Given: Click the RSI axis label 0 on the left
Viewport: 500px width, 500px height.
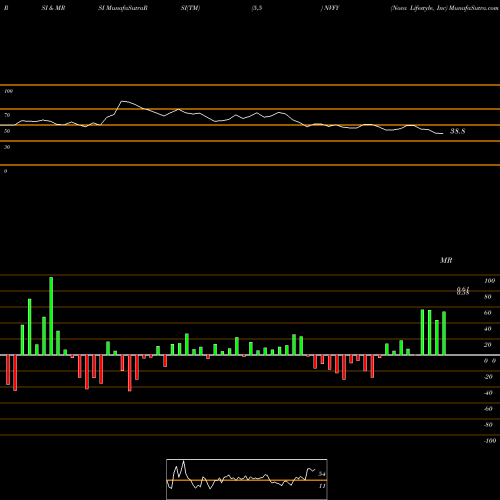Looking at the screenshot, I should (5, 171).
